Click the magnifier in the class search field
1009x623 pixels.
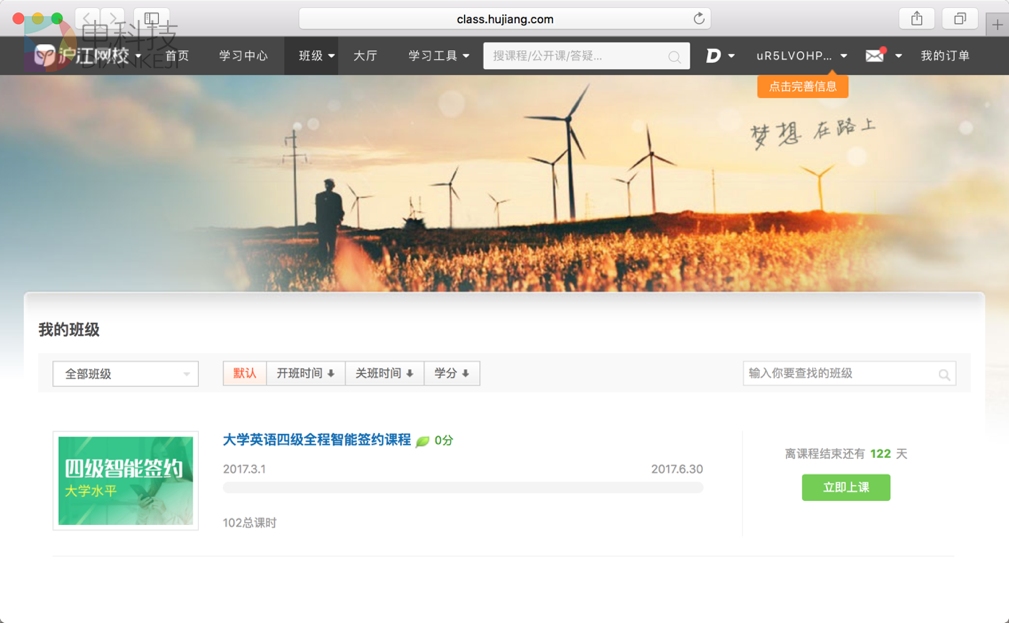tap(943, 373)
